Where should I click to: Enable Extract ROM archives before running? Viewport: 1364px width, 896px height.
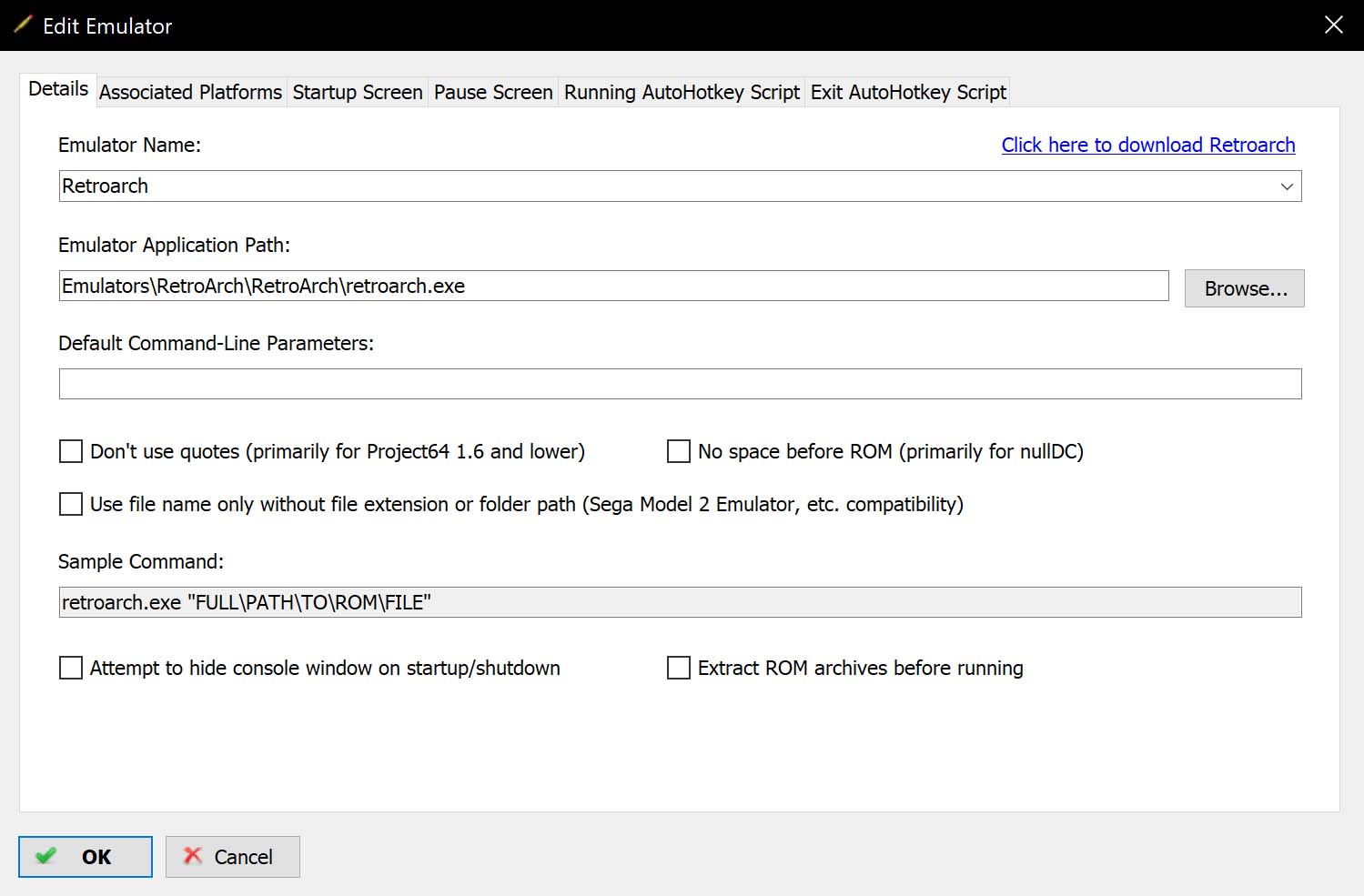click(x=679, y=668)
